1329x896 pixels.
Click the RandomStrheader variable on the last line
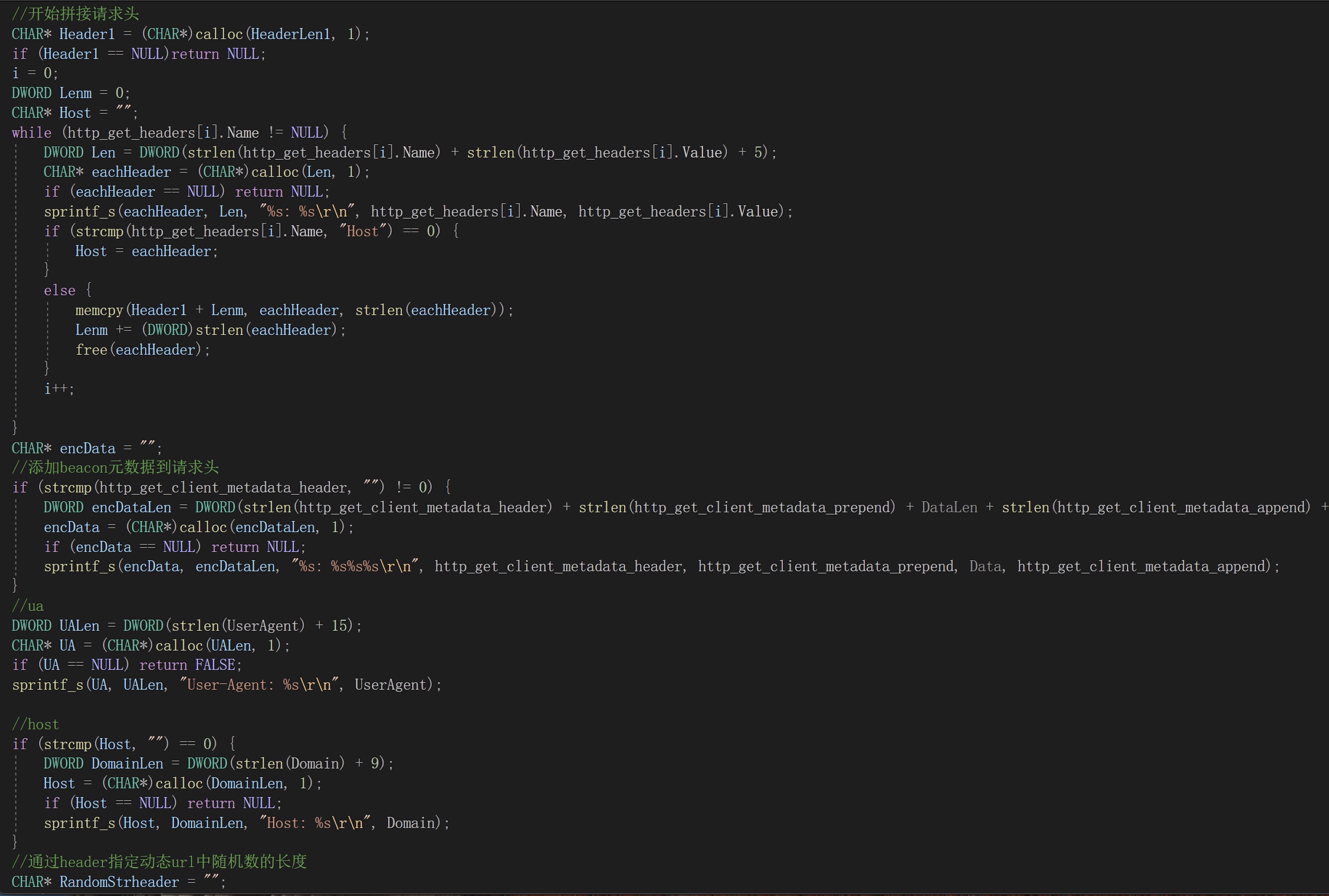pyautogui.click(x=119, y=882)
